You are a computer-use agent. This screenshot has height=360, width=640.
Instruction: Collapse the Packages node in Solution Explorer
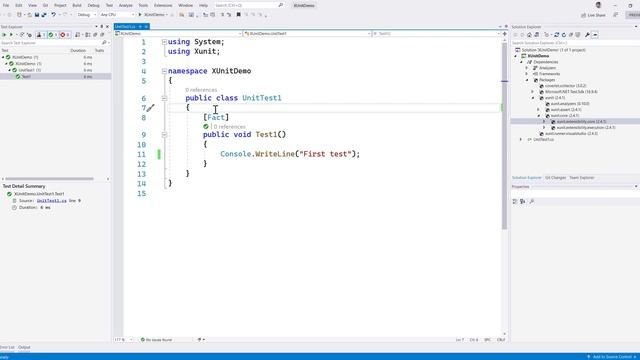527,80
